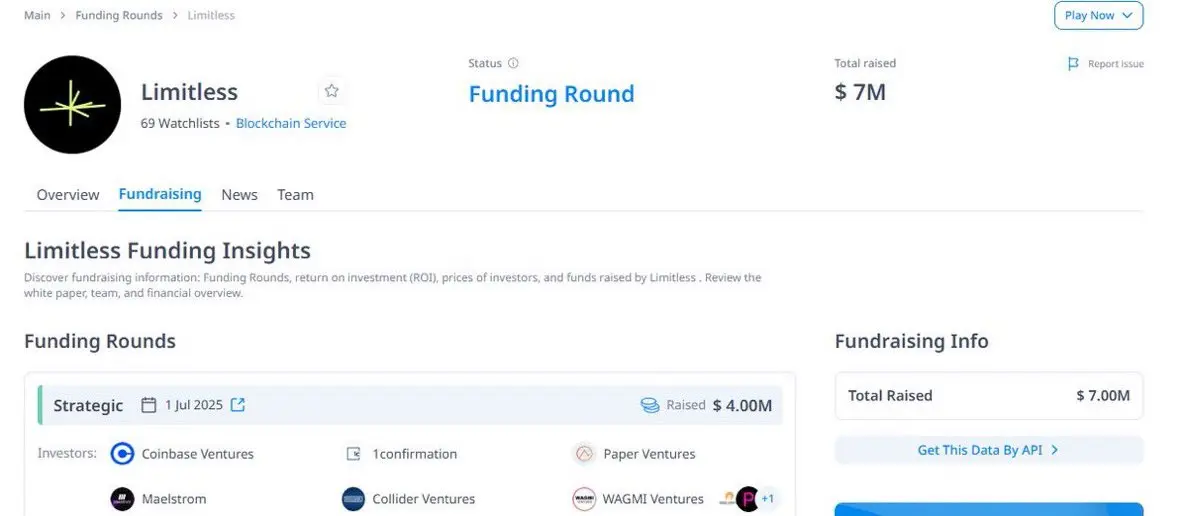
Task: Click the Limitless black circle logo
Action: 72,105
